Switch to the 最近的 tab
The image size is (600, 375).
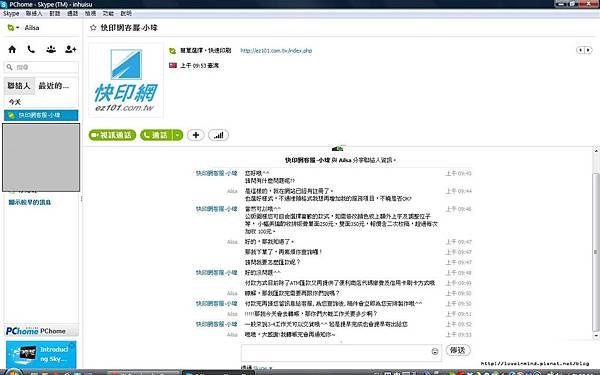coord(54,86)
